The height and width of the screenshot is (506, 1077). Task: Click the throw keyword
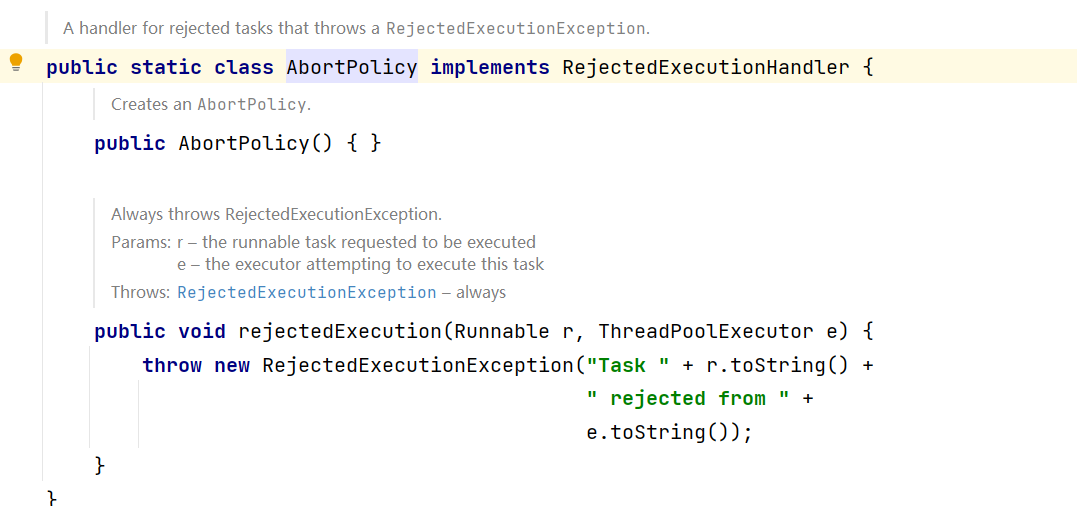pos(172,365)
